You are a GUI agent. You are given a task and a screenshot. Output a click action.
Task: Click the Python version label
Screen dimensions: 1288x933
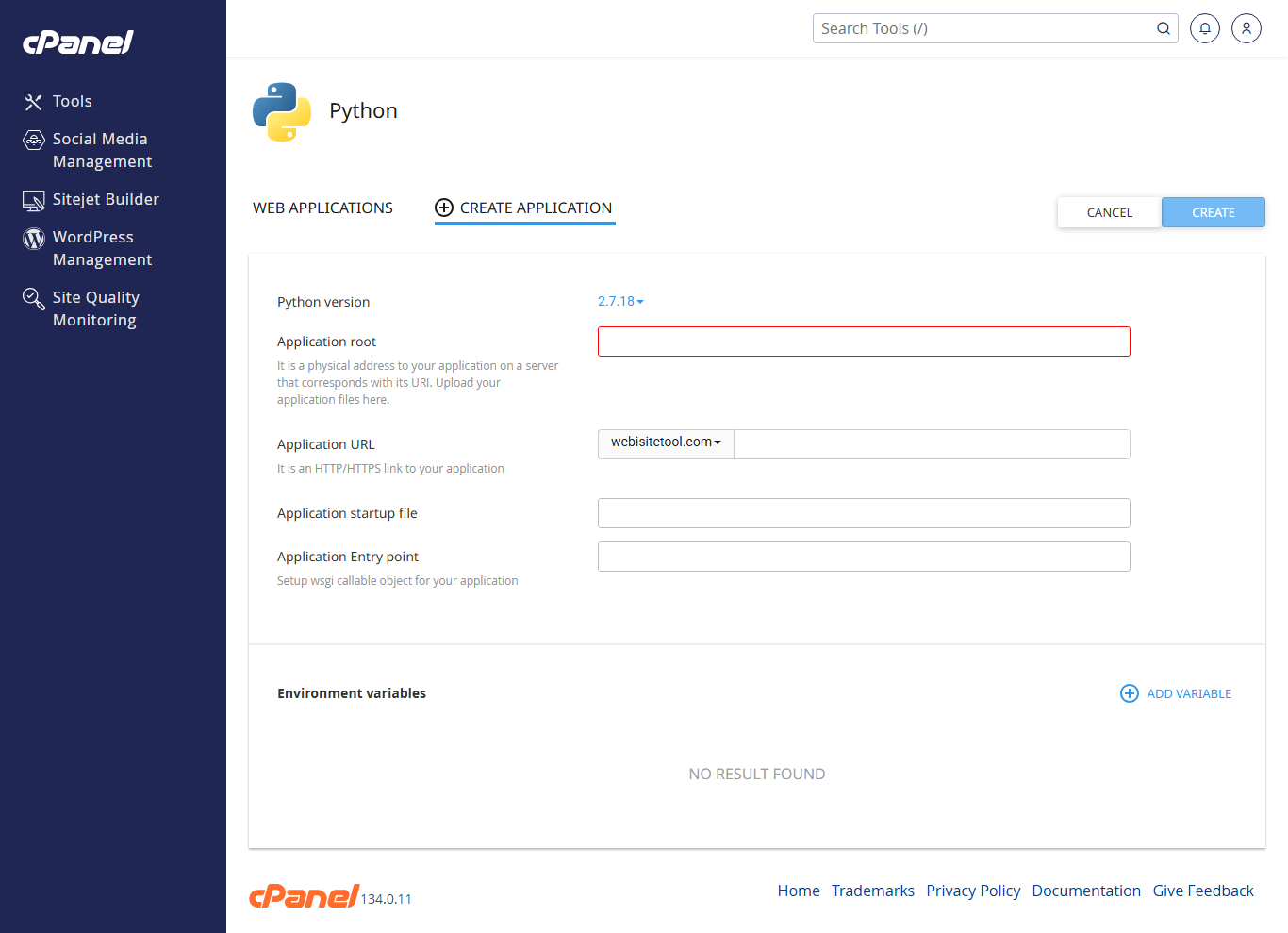pos(323,302)
